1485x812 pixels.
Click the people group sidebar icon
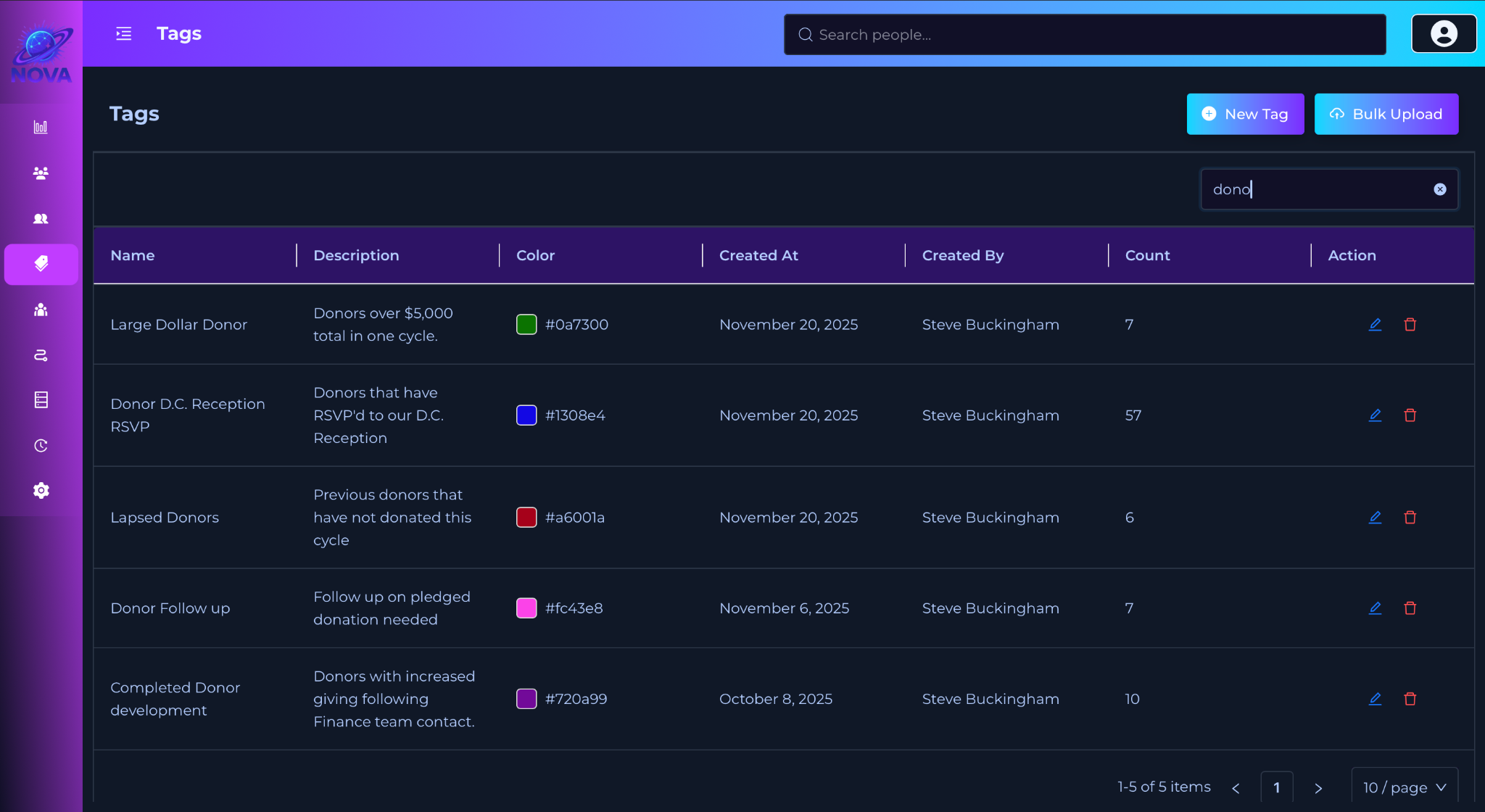[41, 173]
